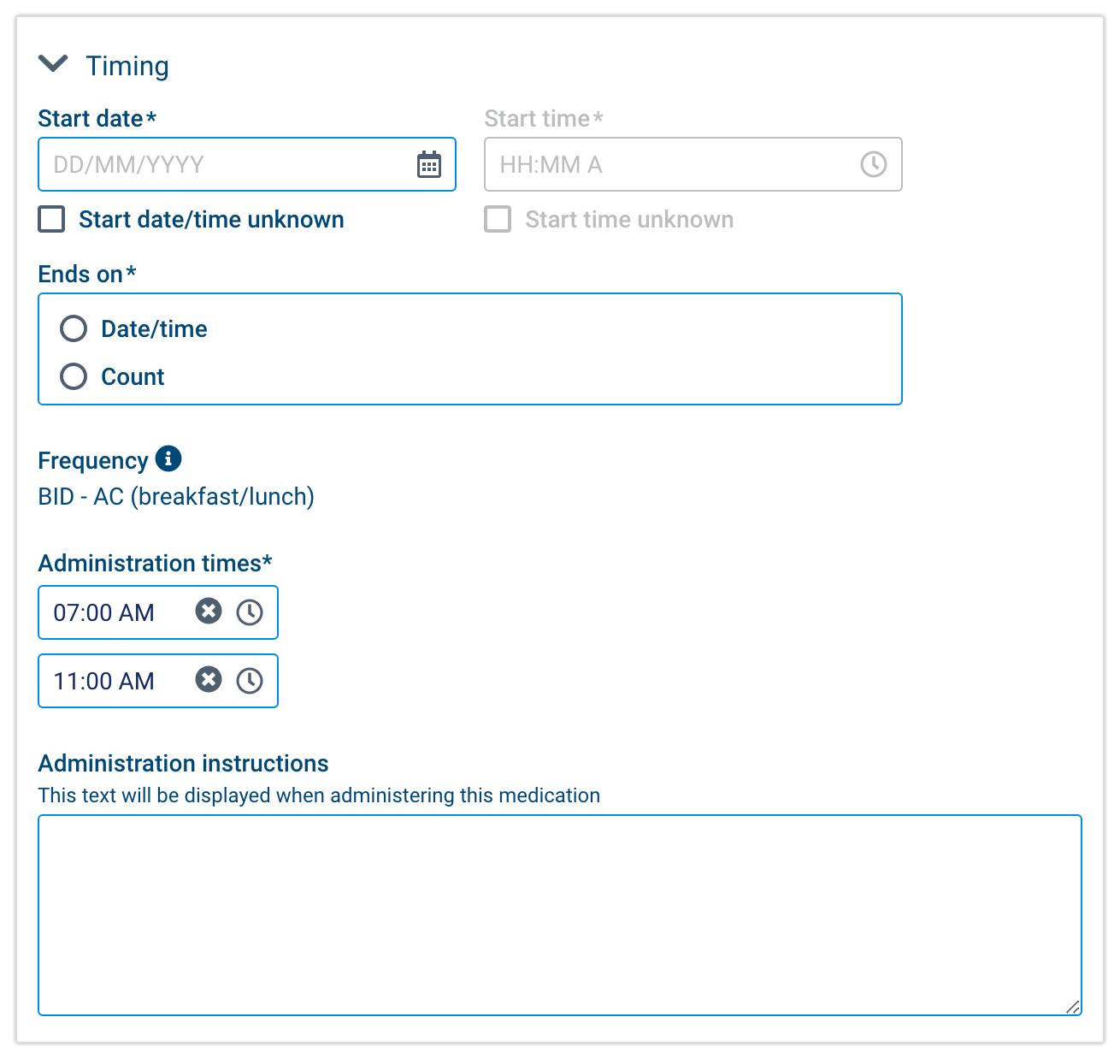Open the Start date calendar picker
Viewport: 1120px width, 1064px height.
click(428, 164)
